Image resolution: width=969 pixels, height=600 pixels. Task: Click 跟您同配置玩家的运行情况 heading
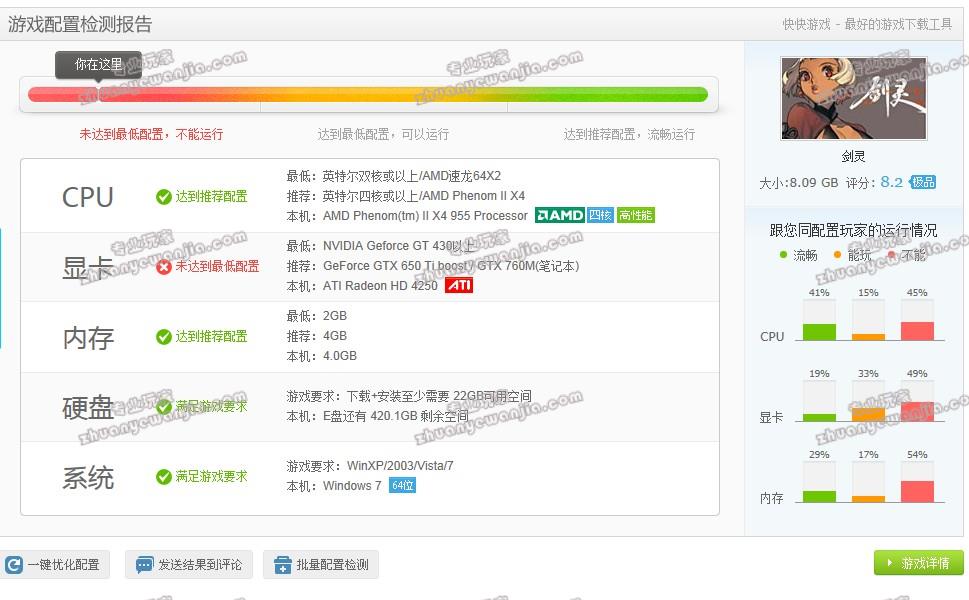[853, 230]
